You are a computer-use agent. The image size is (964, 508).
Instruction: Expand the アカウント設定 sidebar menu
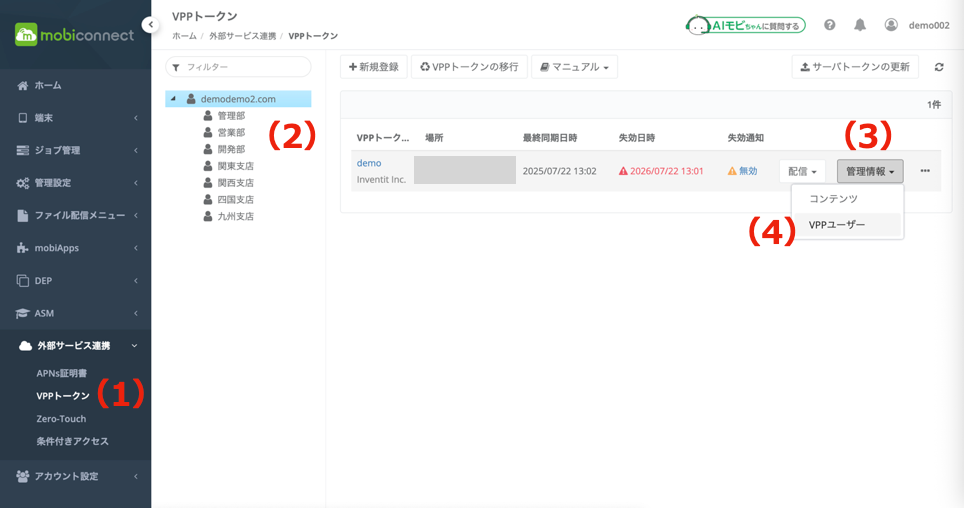(x=135, y=476)
